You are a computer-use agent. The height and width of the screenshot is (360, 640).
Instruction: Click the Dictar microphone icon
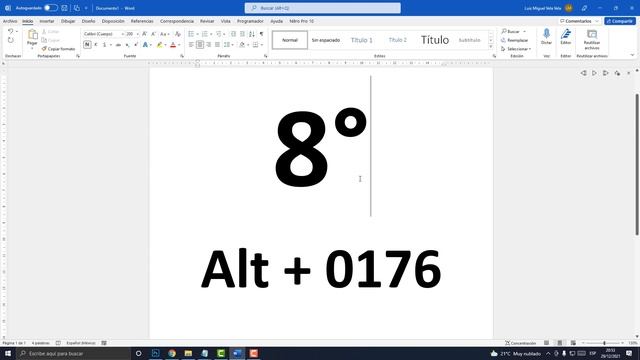547,33
